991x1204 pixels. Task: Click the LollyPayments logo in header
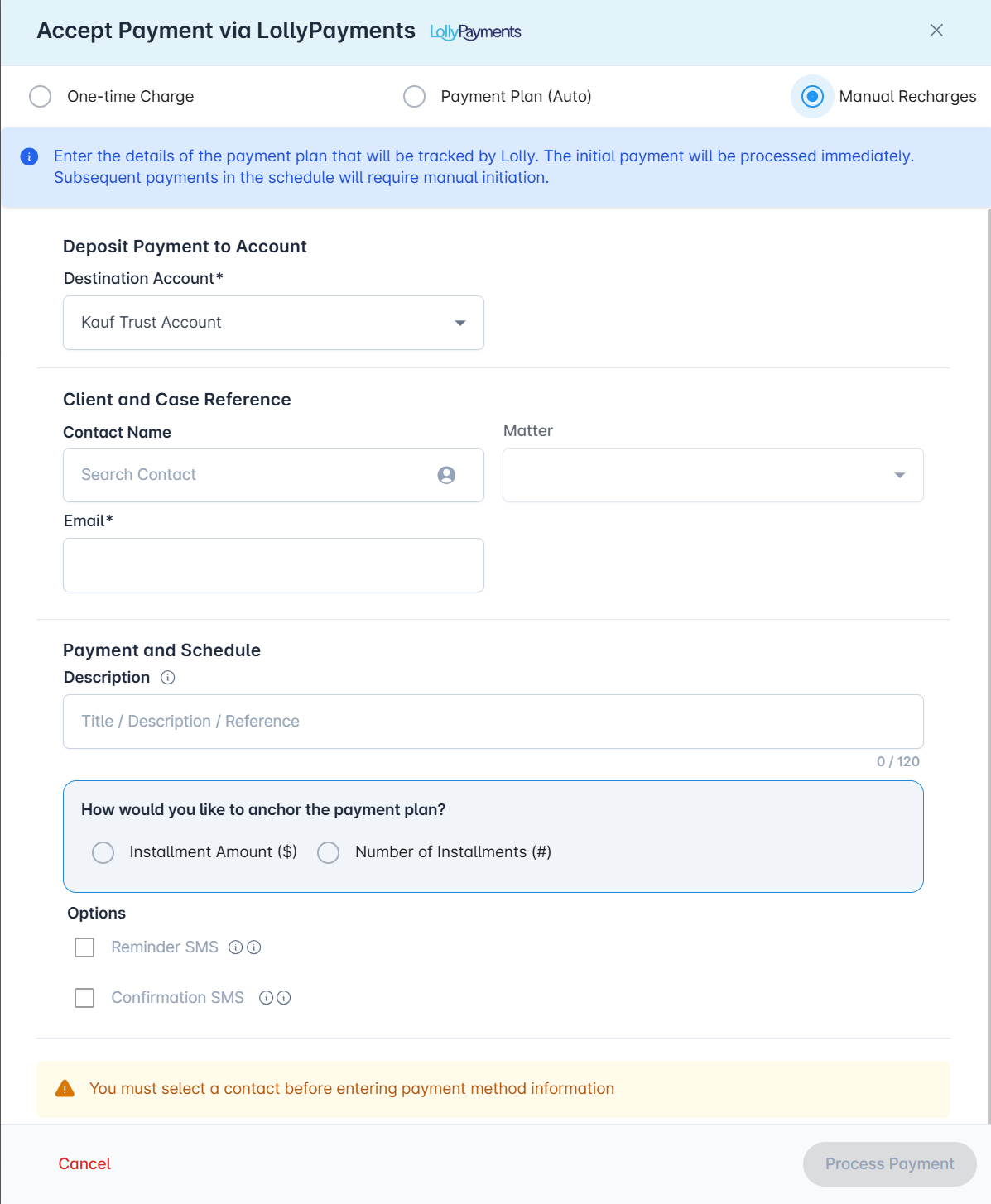click(x=475, y=32)
